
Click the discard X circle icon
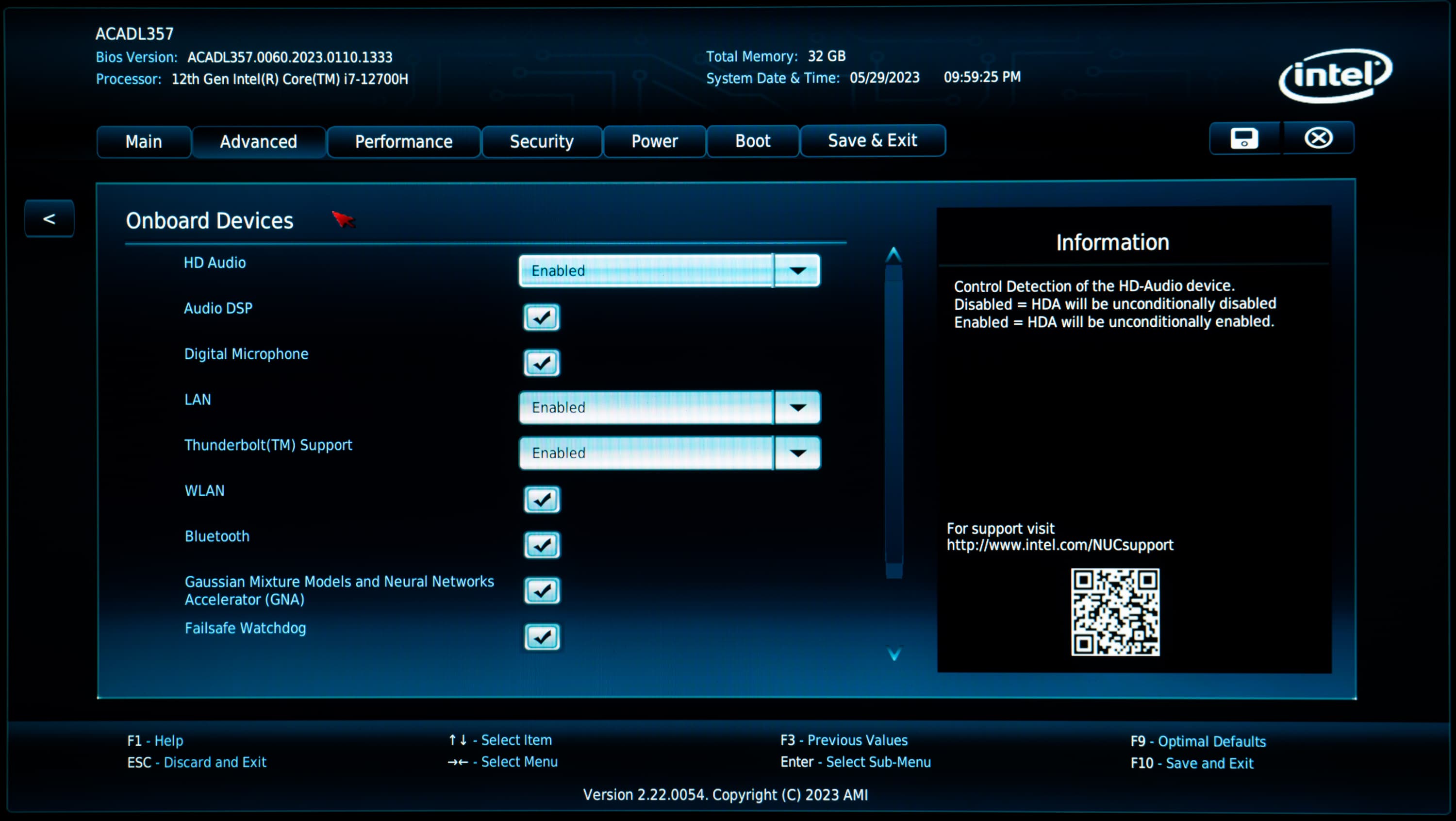click(1318, 138)
